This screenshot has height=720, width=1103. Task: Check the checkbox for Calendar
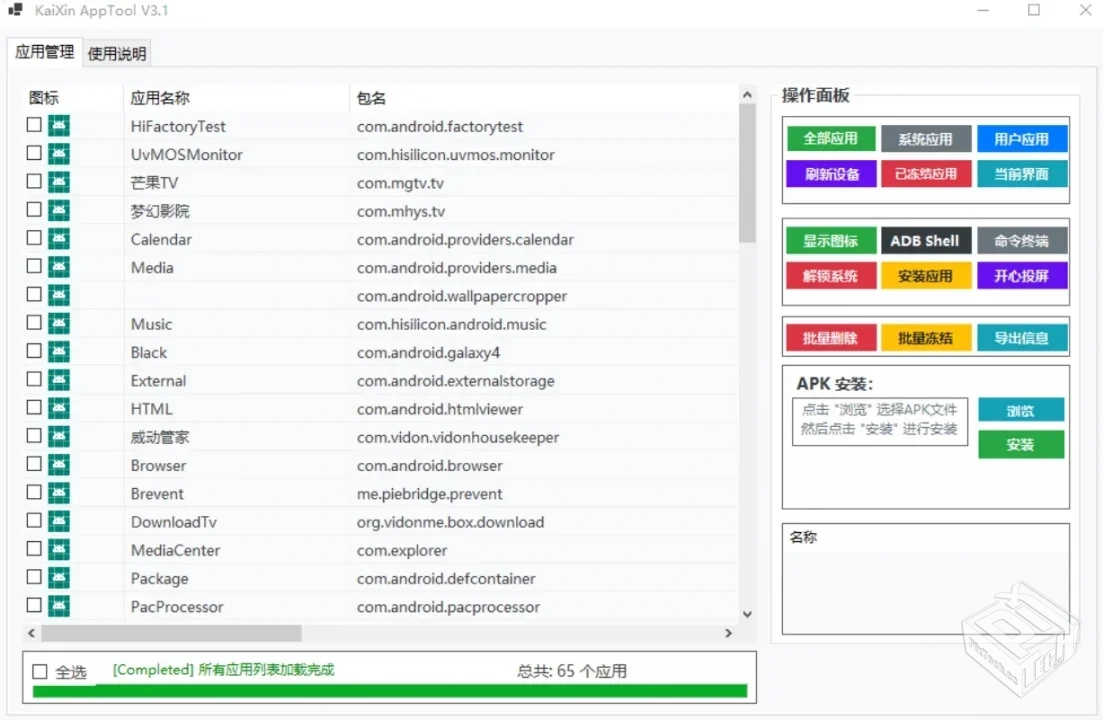coord(33,237)
